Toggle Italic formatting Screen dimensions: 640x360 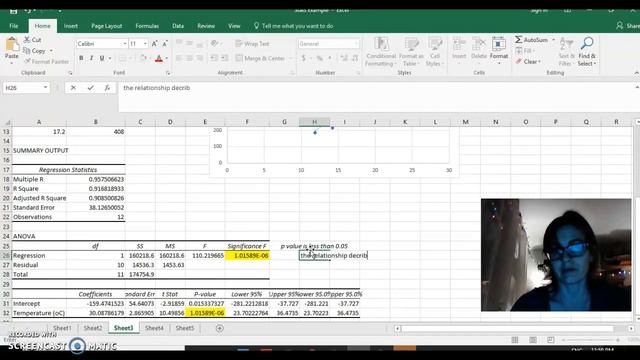pyautogui.click(x=91, y=58)
